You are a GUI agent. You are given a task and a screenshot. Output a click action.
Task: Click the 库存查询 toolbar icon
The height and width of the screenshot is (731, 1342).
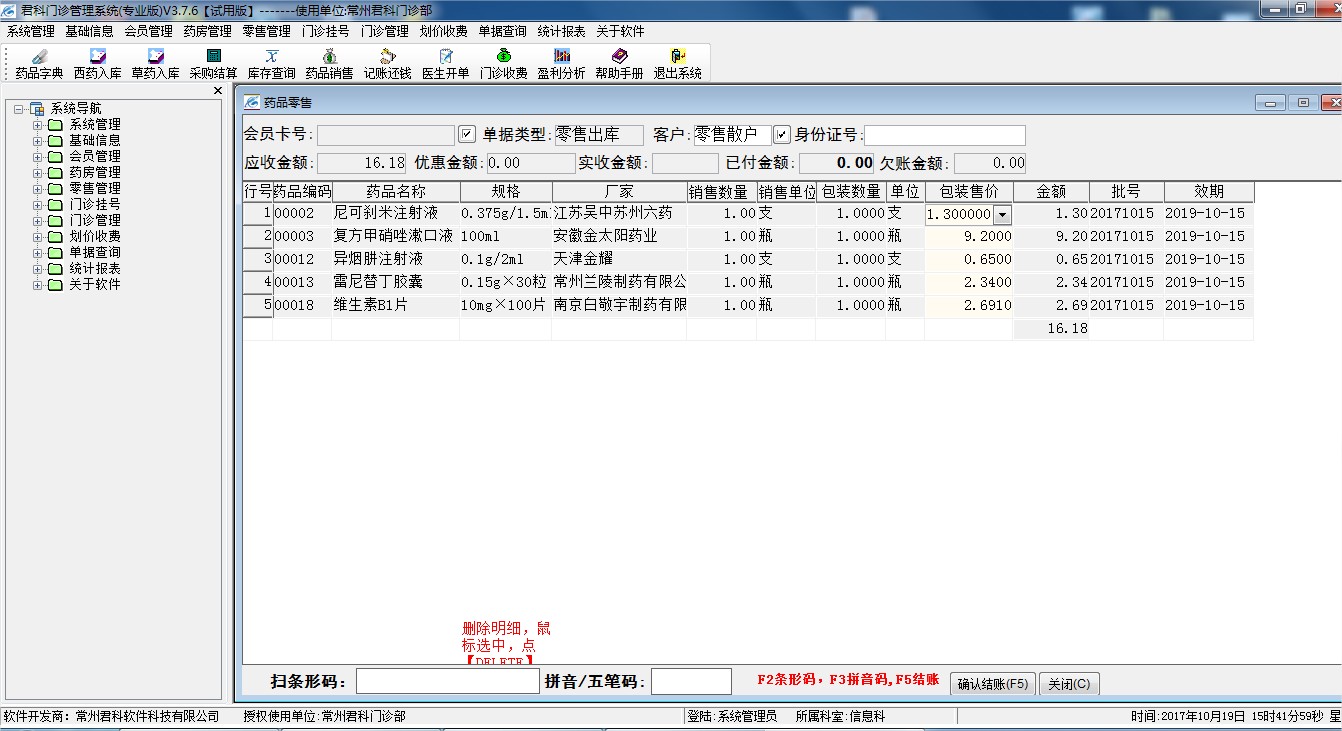271,63
